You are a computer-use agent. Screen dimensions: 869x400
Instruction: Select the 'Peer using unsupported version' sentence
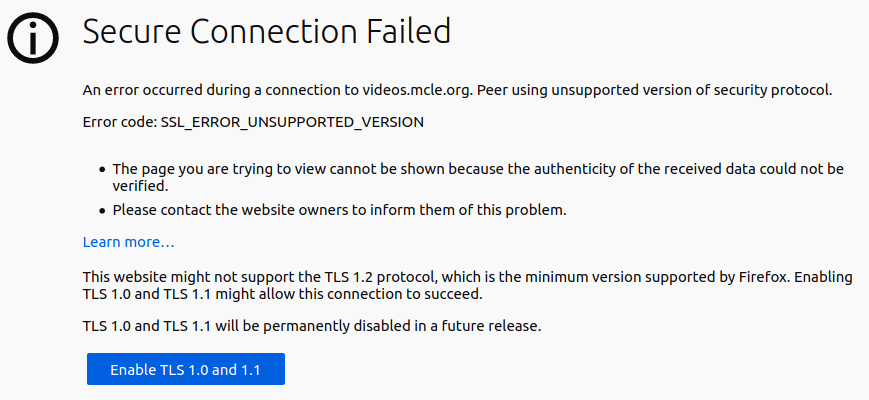[x=651, y=90]
